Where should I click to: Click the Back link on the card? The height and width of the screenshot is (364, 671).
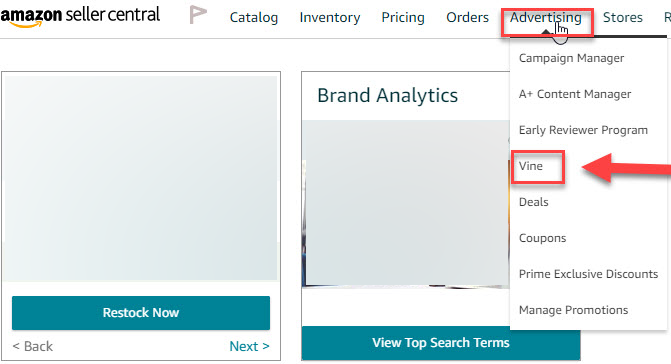tap(33, 346)
